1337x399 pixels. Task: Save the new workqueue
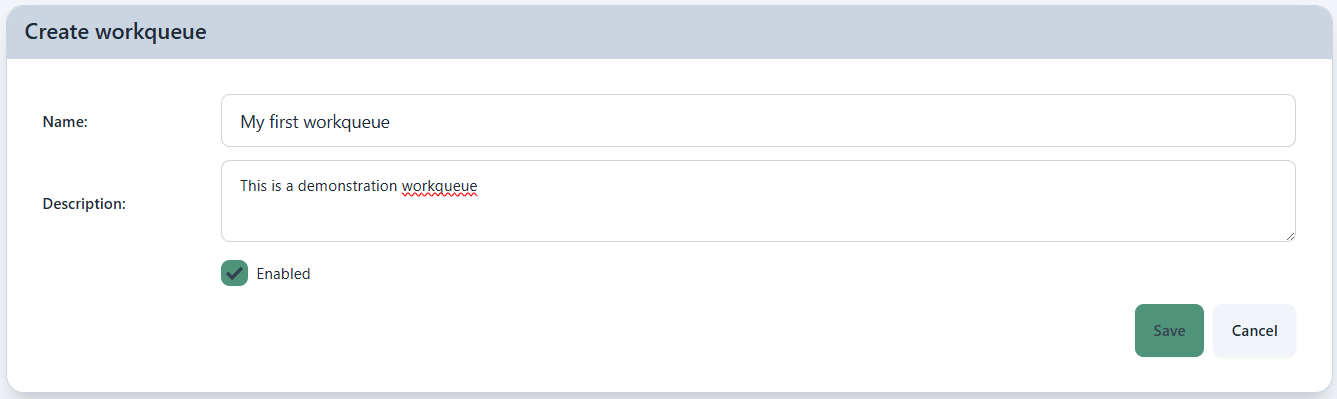click(x=1169, y=331)
